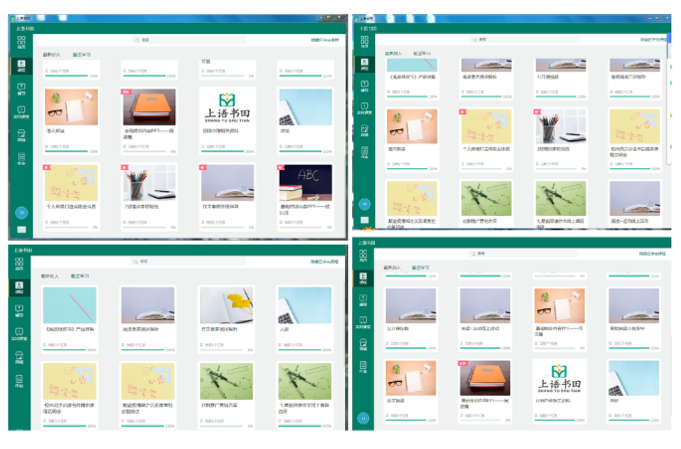Switch to the first sub-header tab in bottom-right window
The image size is (681, 449).
(x=392, y=267)
